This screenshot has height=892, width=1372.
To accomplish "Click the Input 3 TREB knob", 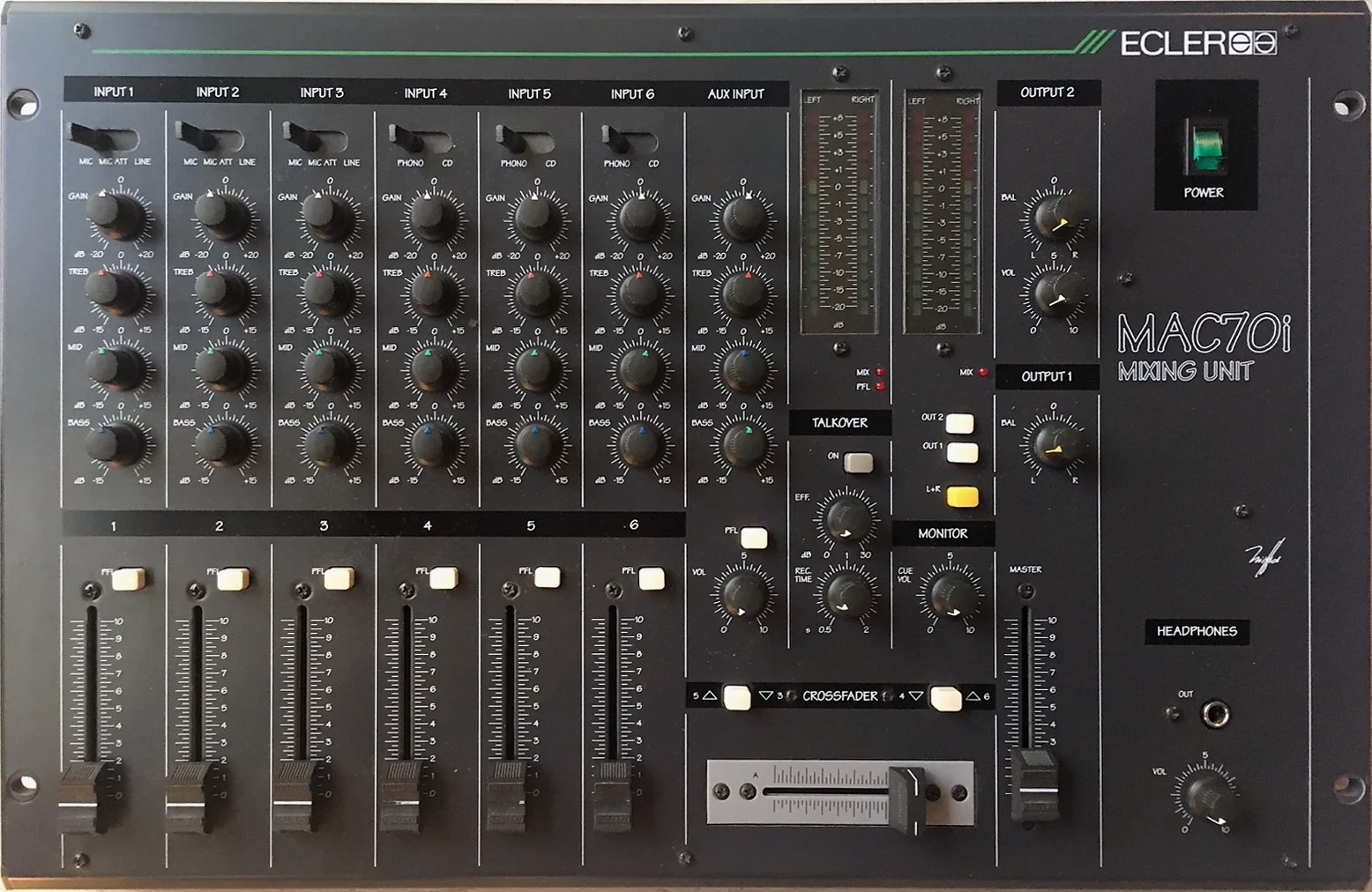I will point(328,293).
